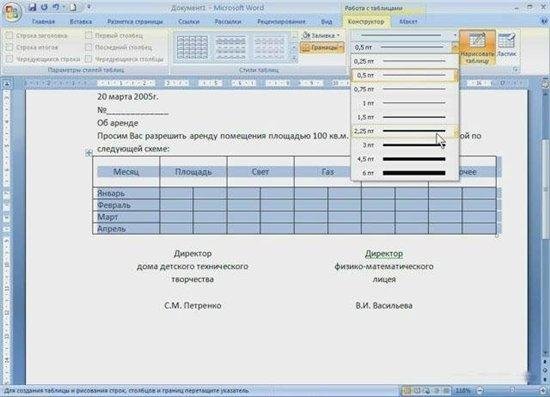
Task: Open the Главная tab
Action: (x=43, y=21)
